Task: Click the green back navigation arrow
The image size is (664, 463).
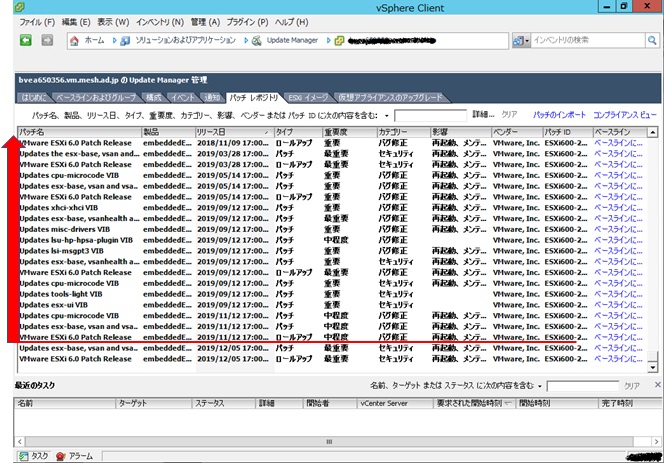Action: click(x=26, y=40)
